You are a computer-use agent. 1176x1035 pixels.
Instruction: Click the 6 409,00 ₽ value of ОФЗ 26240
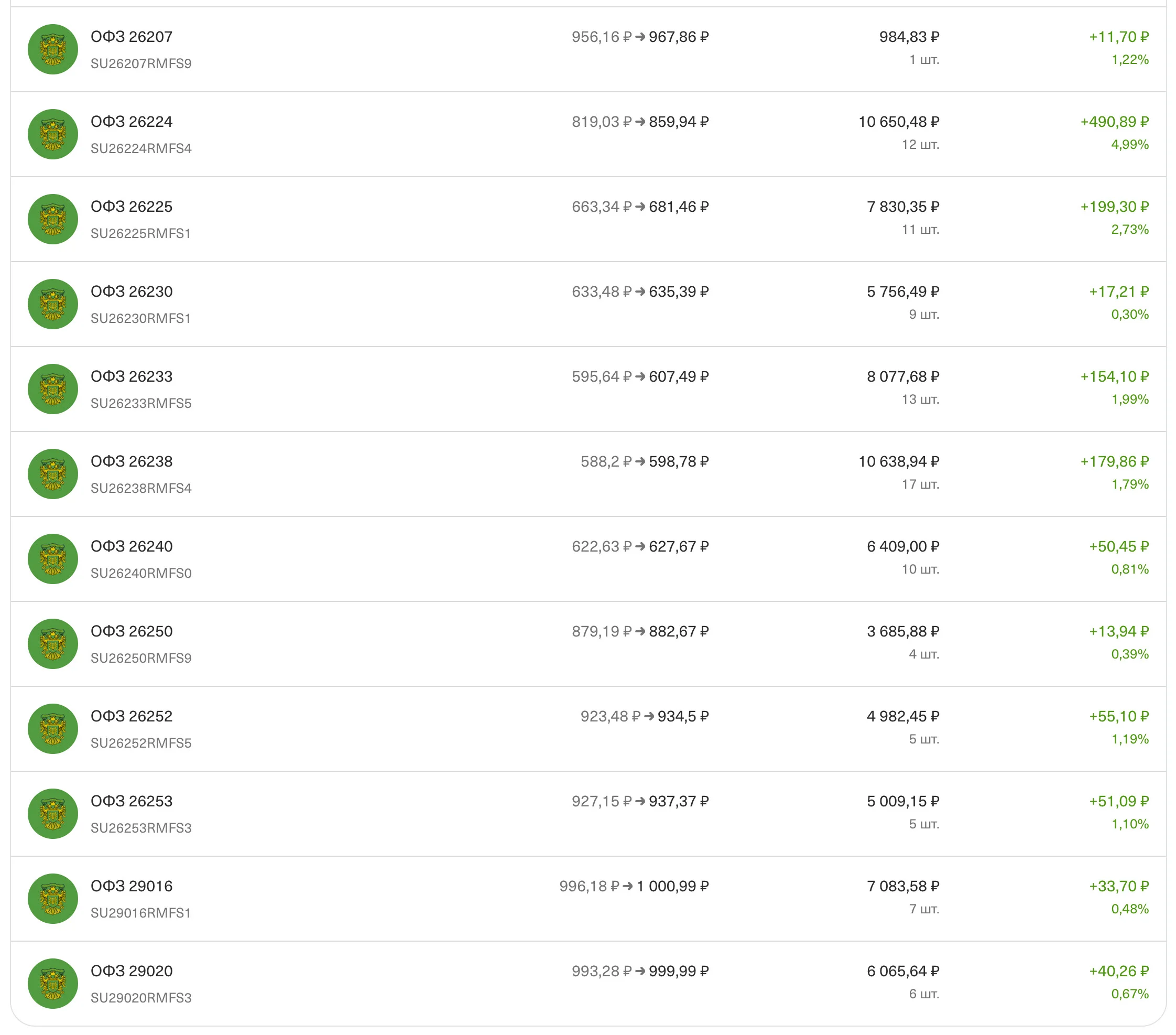[x=903, y=547]
